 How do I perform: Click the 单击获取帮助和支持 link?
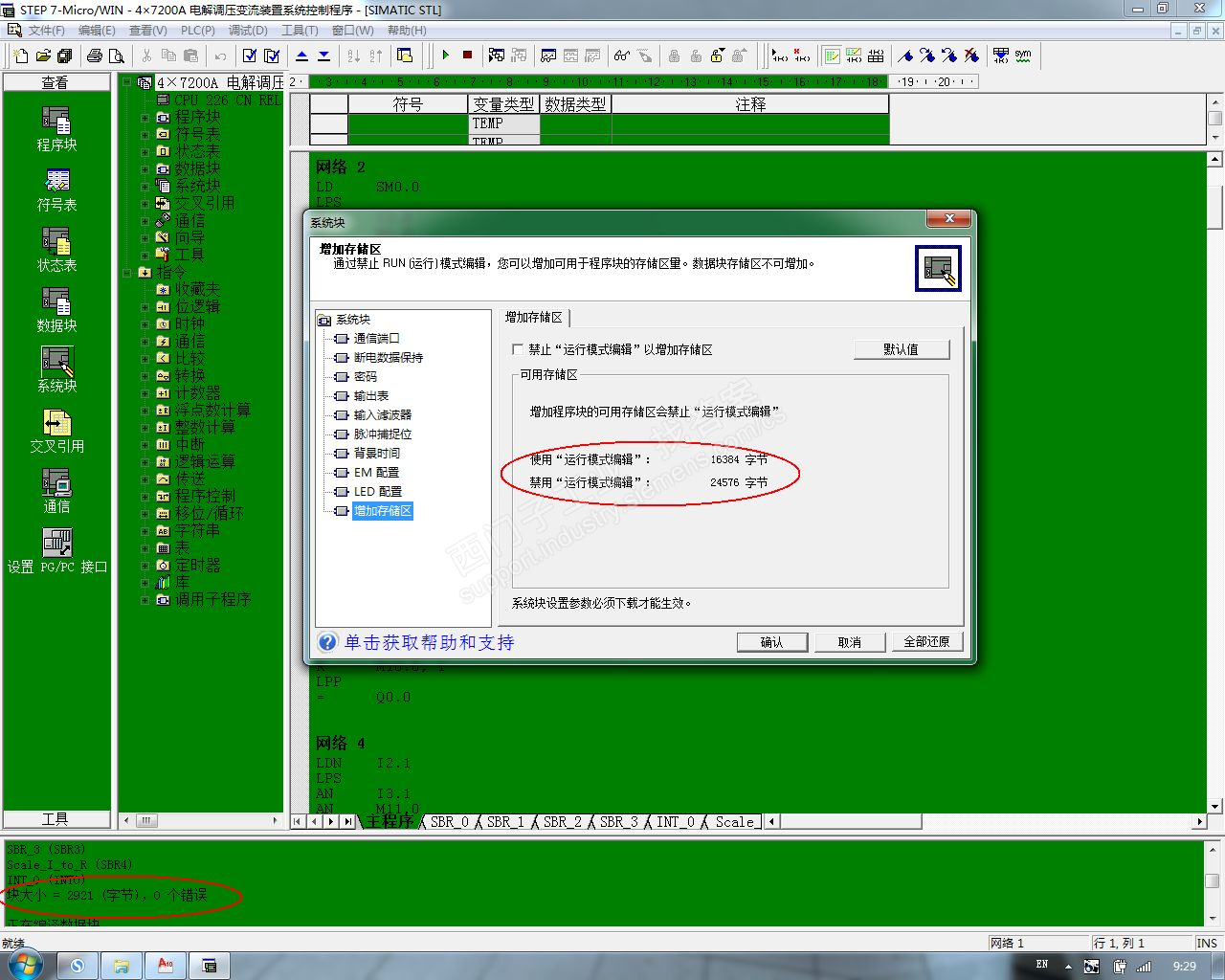pyautogui.click(x=429, y=642)
